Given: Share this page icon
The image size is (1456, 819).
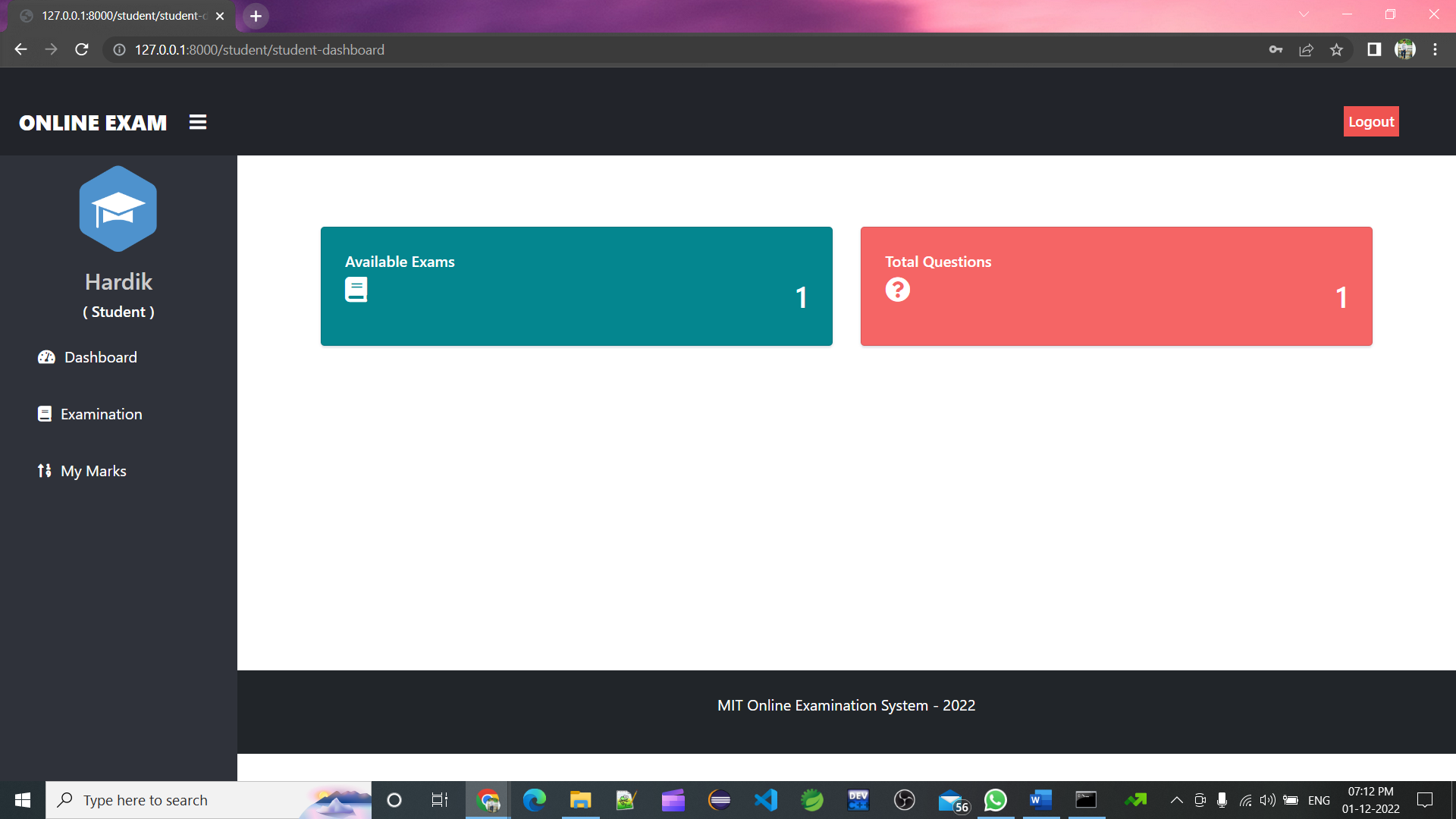Looking at the screenshot, I should 1306,49.
